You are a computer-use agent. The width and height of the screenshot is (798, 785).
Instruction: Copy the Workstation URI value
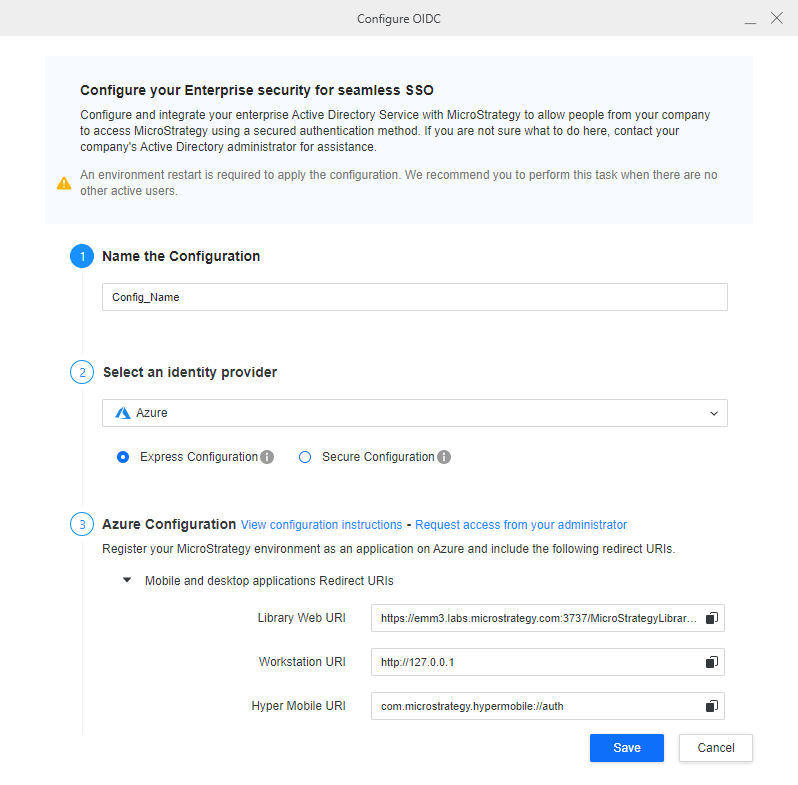[x=711, y=662]
